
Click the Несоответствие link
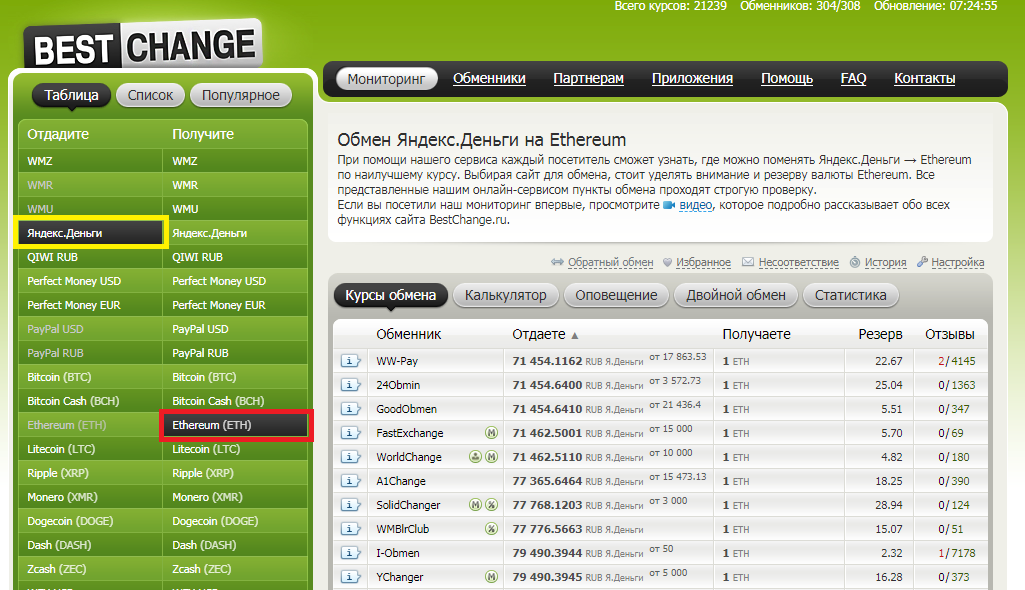pyautogui.click(x=799, y=262)
